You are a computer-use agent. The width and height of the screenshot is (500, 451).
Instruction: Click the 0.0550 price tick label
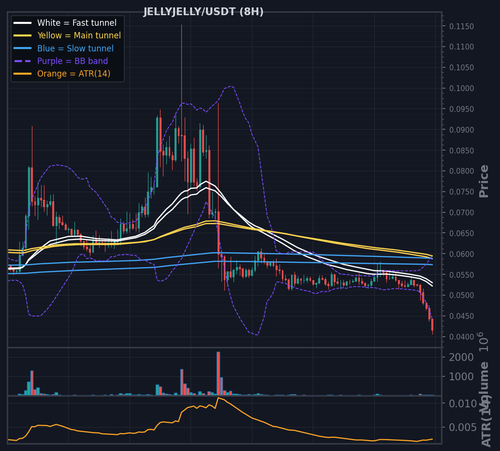tap(461, 275)
